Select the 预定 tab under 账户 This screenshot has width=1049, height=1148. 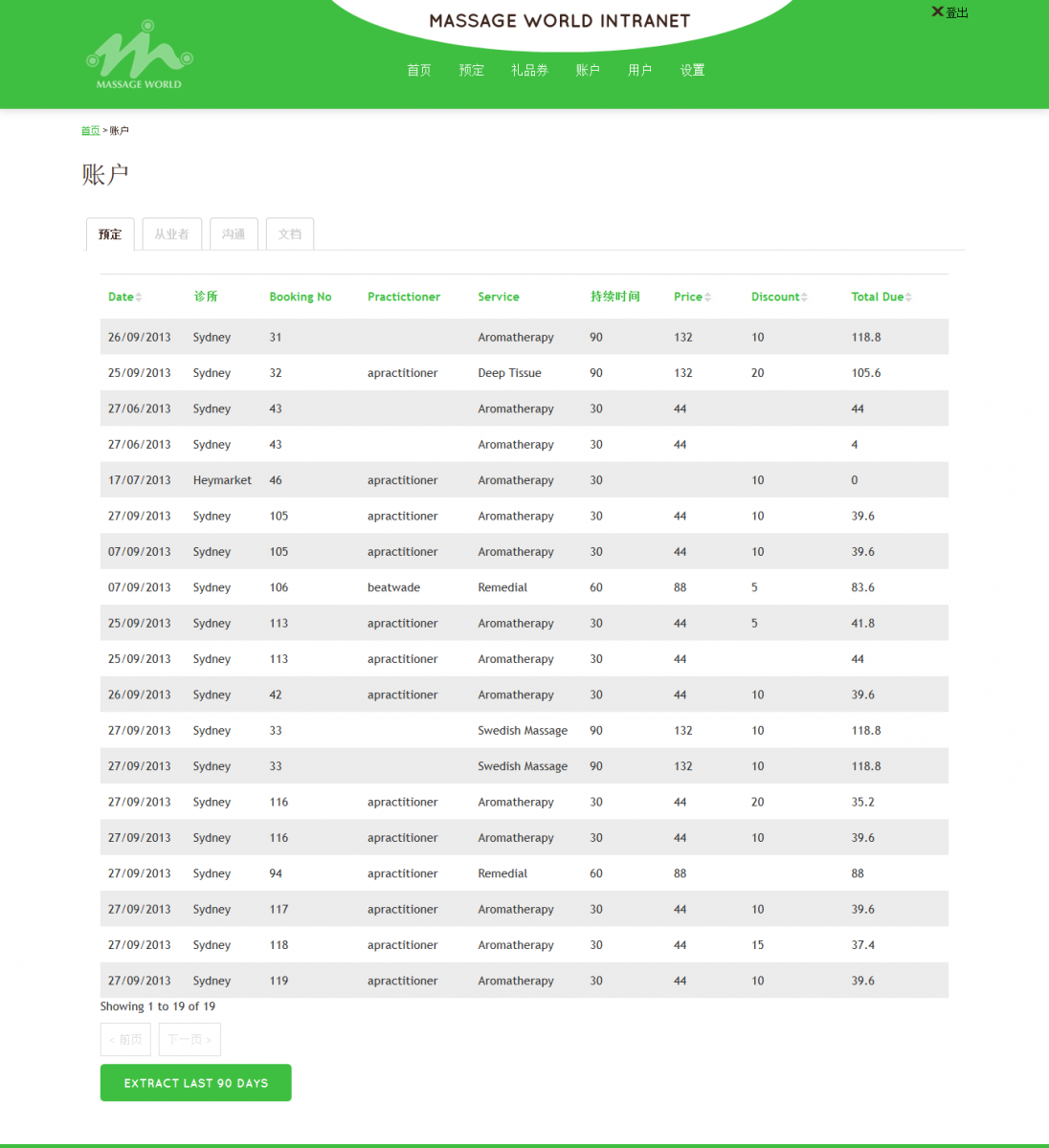110,234
